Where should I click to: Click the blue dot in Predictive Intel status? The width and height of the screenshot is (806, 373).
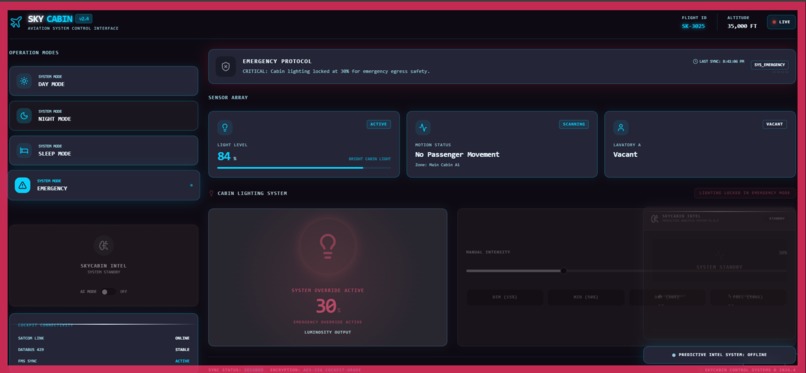(674, 355)
